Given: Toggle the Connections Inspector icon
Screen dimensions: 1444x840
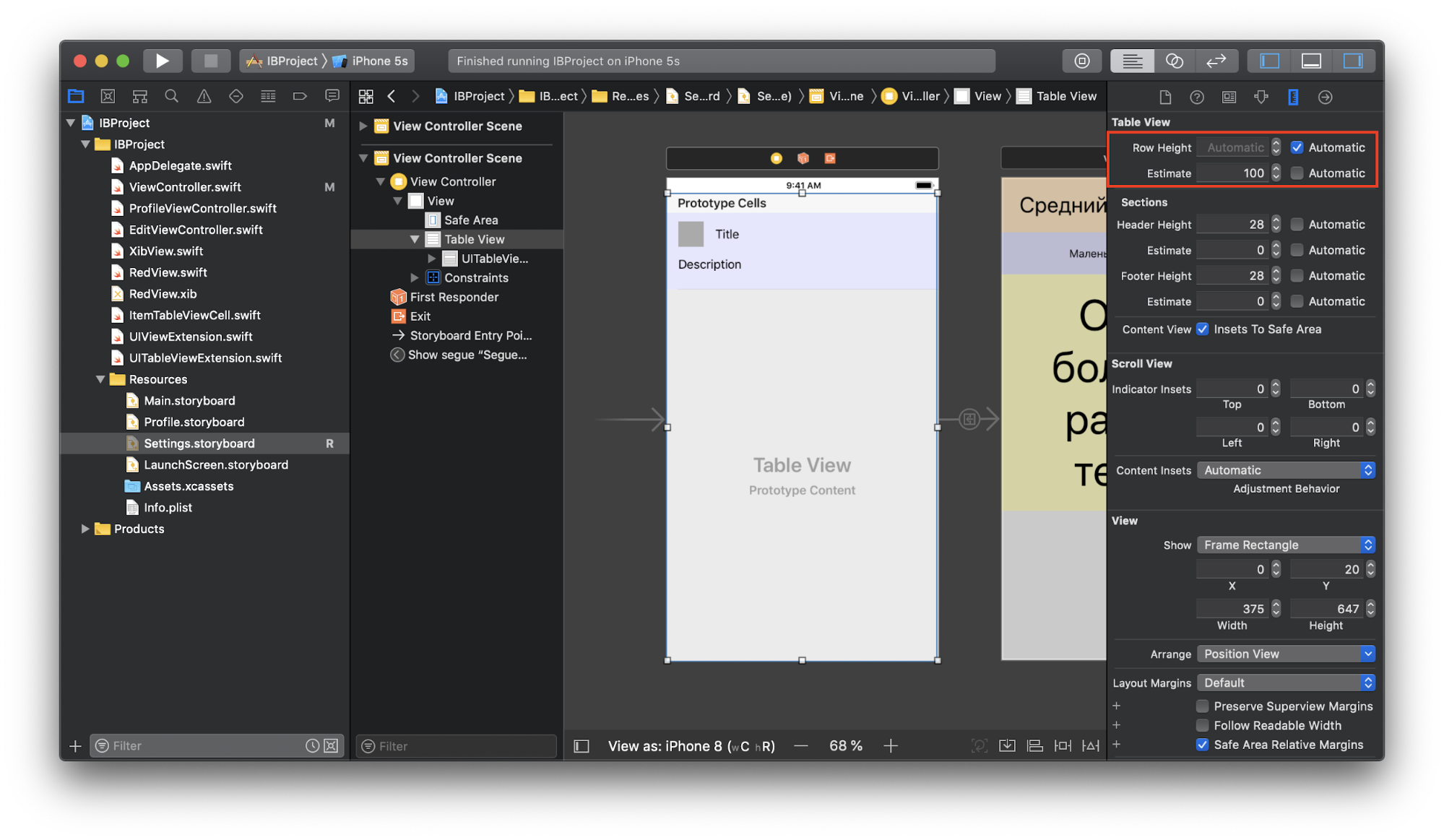Looking at the screenshot, I should (1324, 97).
